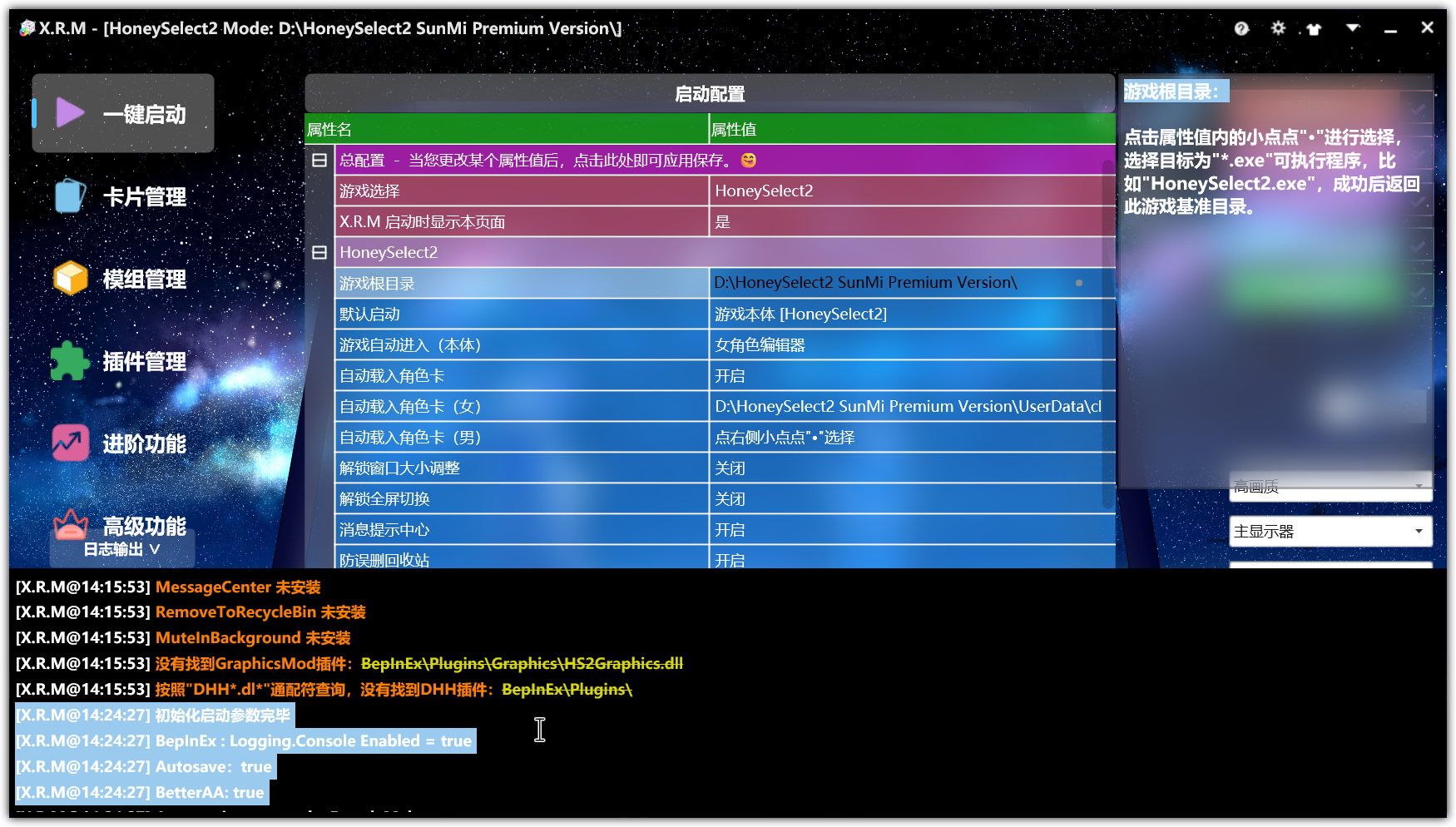Open 模组管理 mod management
Screen dimensions: 1456x827
(x=122, y=280)
